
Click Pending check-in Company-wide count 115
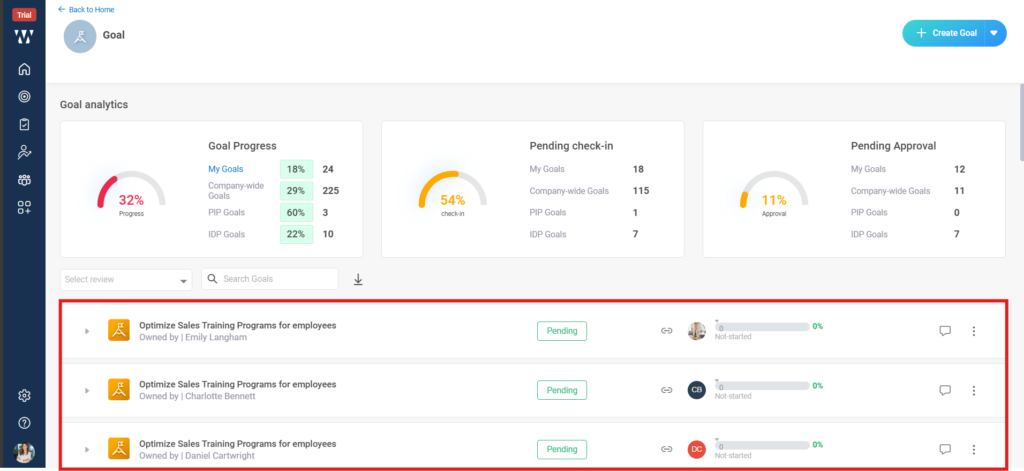click(x=641, y=191)
